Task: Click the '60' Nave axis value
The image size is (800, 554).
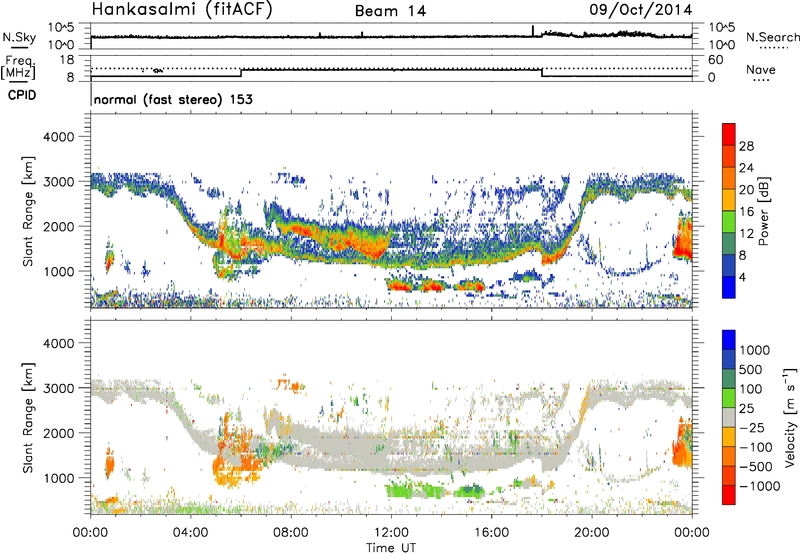Action: (716, 60)
